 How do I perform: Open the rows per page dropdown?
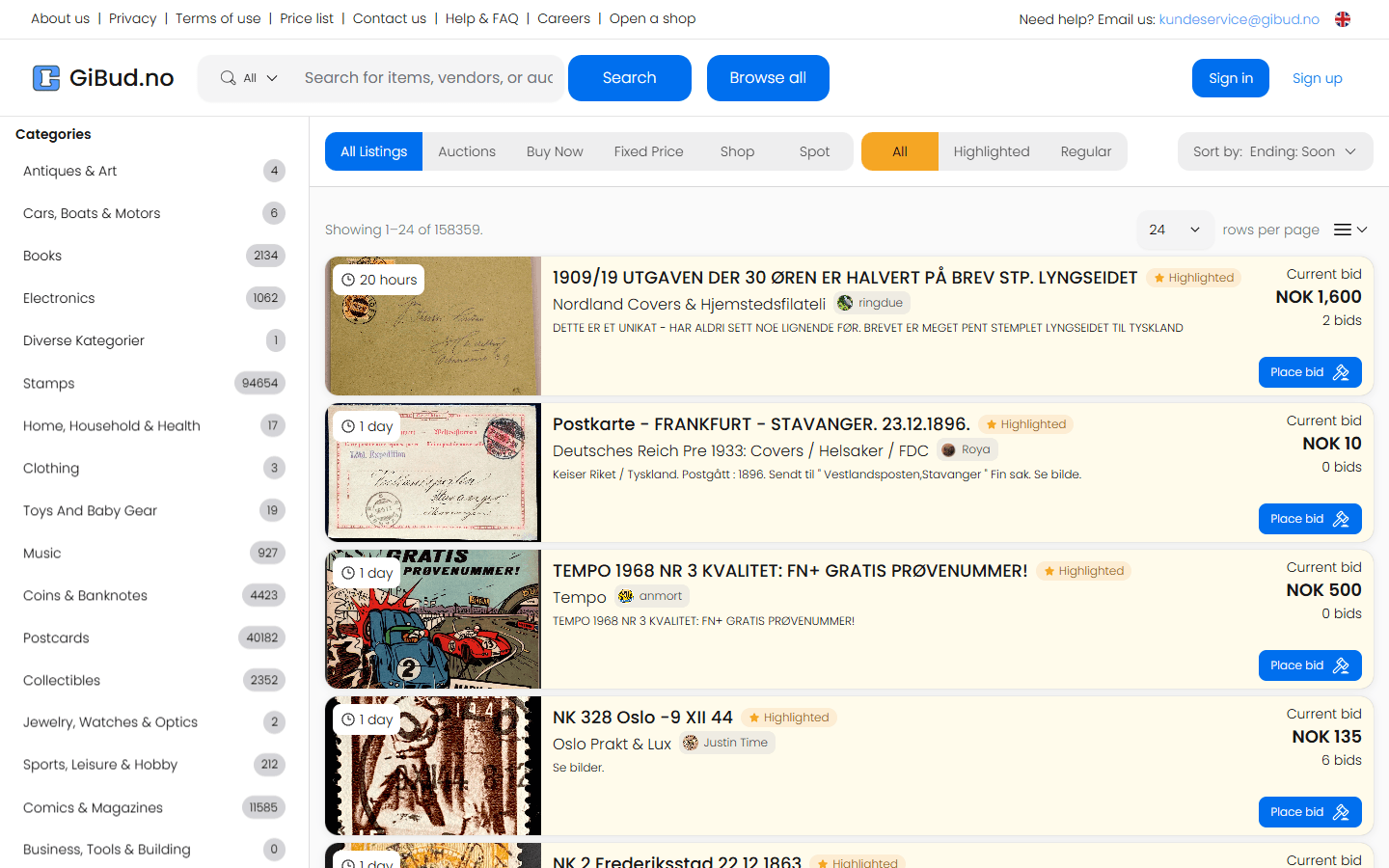[1175, 230]
